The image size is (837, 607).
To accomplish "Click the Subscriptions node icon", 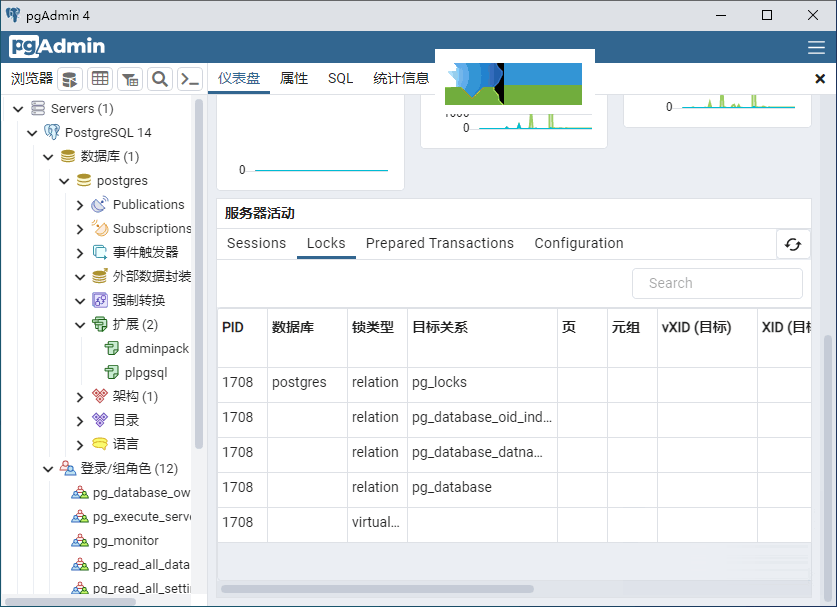I will coord(100,228).
